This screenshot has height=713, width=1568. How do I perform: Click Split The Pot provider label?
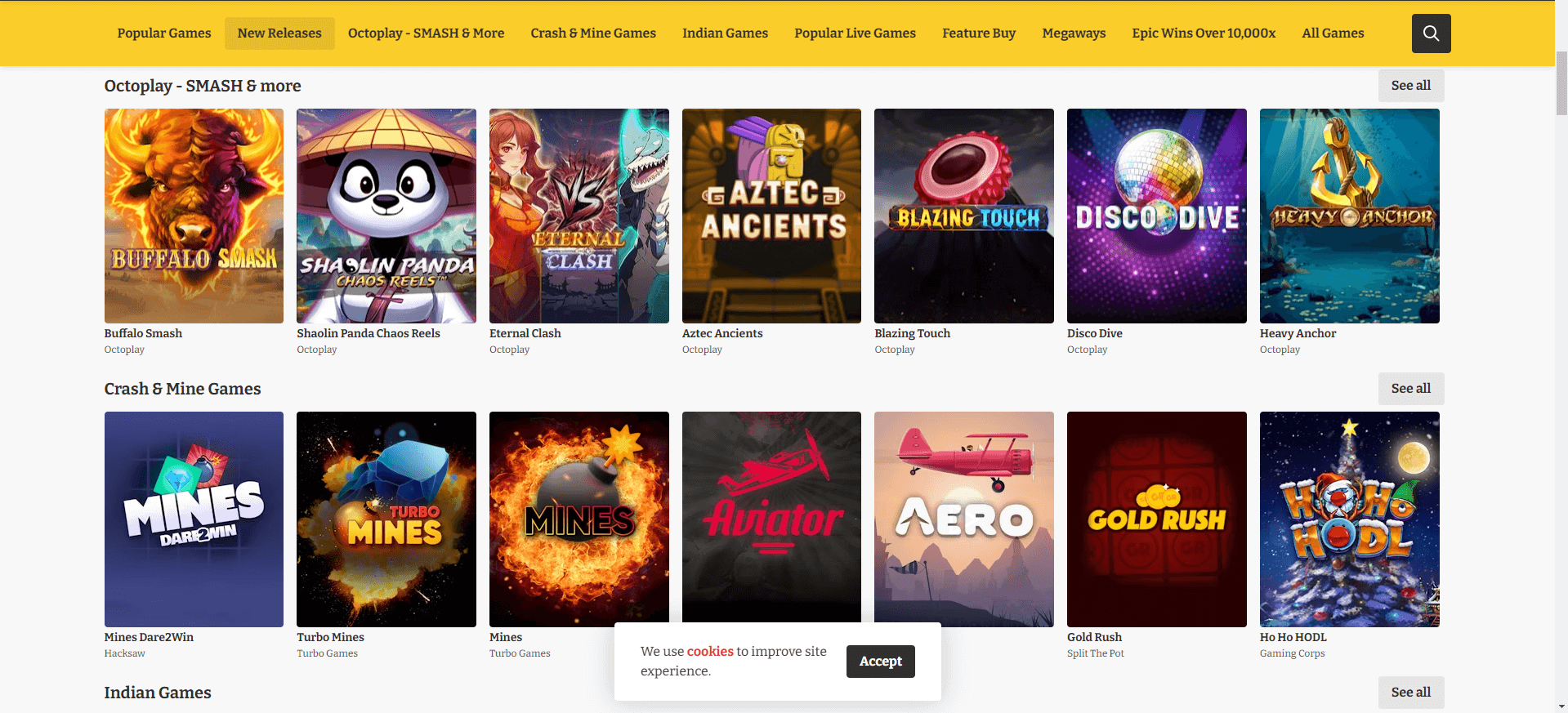1096,653
